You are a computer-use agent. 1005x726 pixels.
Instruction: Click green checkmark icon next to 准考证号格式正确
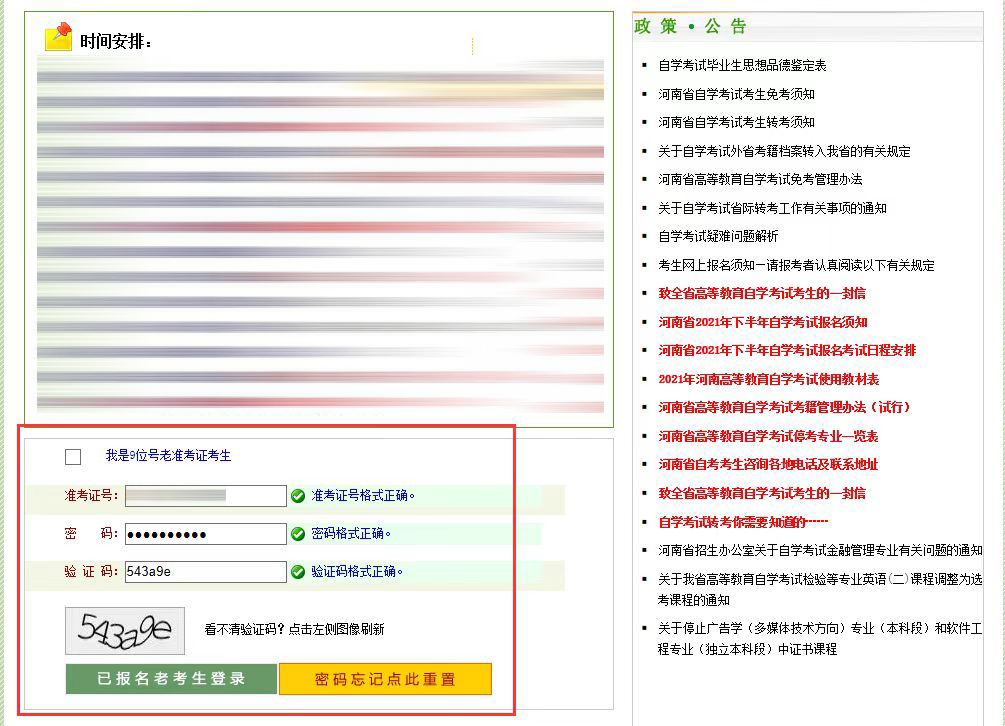[298, 496]
